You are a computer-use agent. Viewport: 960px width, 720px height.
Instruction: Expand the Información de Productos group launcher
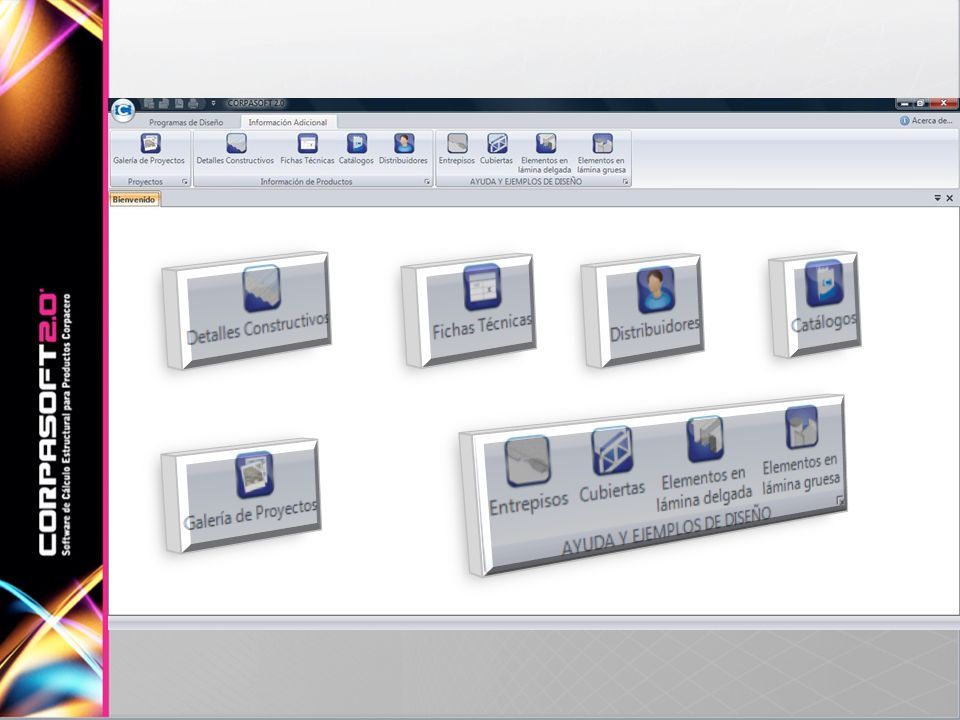point(427,182)
